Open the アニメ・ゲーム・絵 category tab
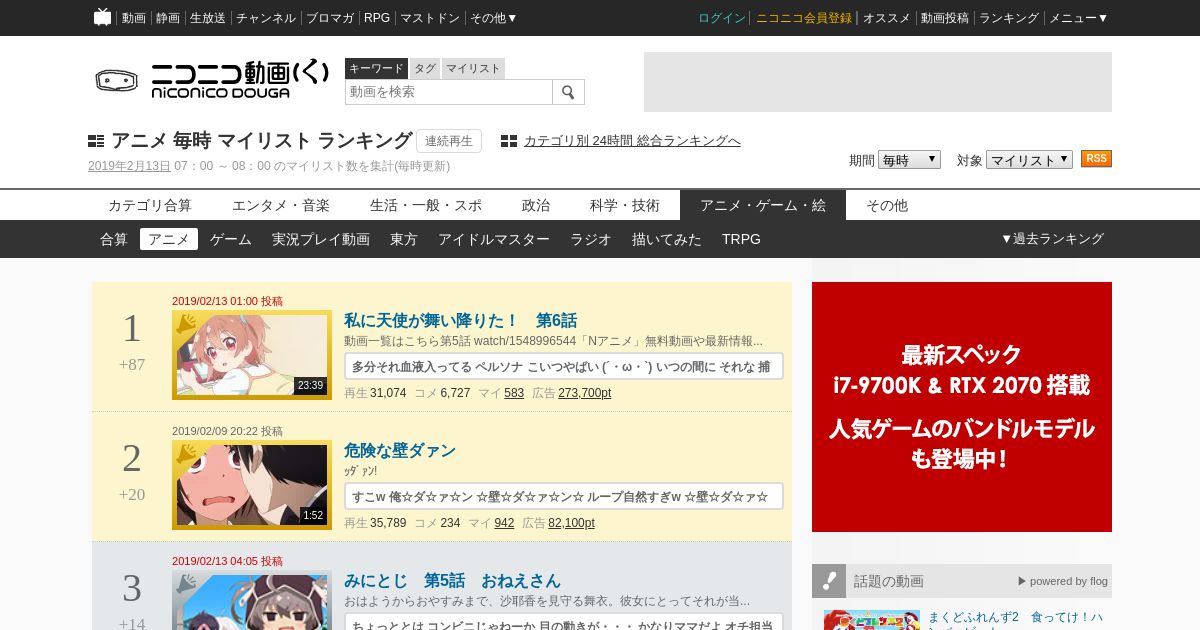The image size is (1200, 630). 763,205
